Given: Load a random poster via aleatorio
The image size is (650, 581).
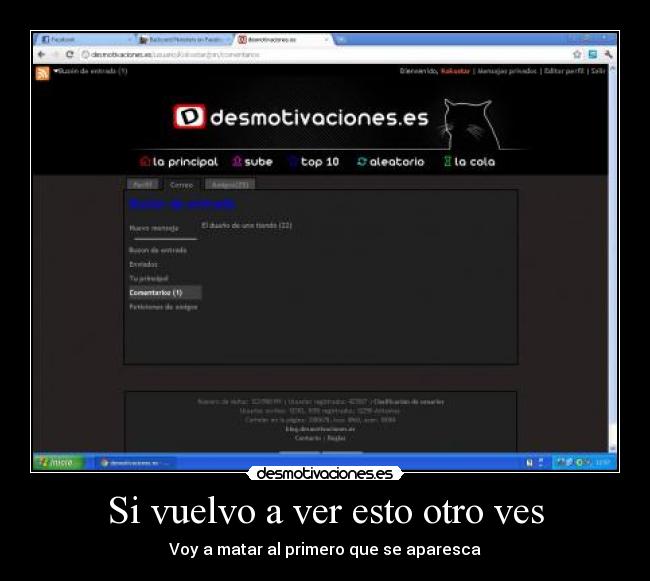Looking at the screenshot, I should [390, 162].
